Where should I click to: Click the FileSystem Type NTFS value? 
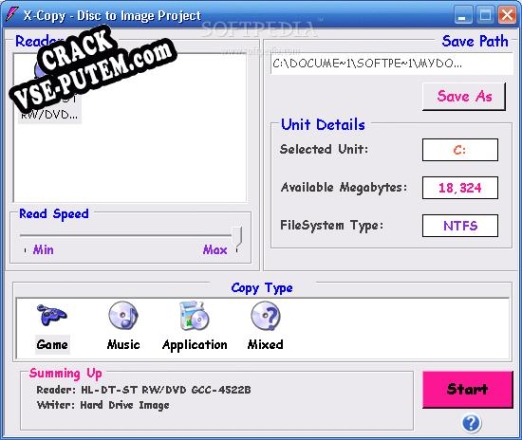[x=460, y=226]
